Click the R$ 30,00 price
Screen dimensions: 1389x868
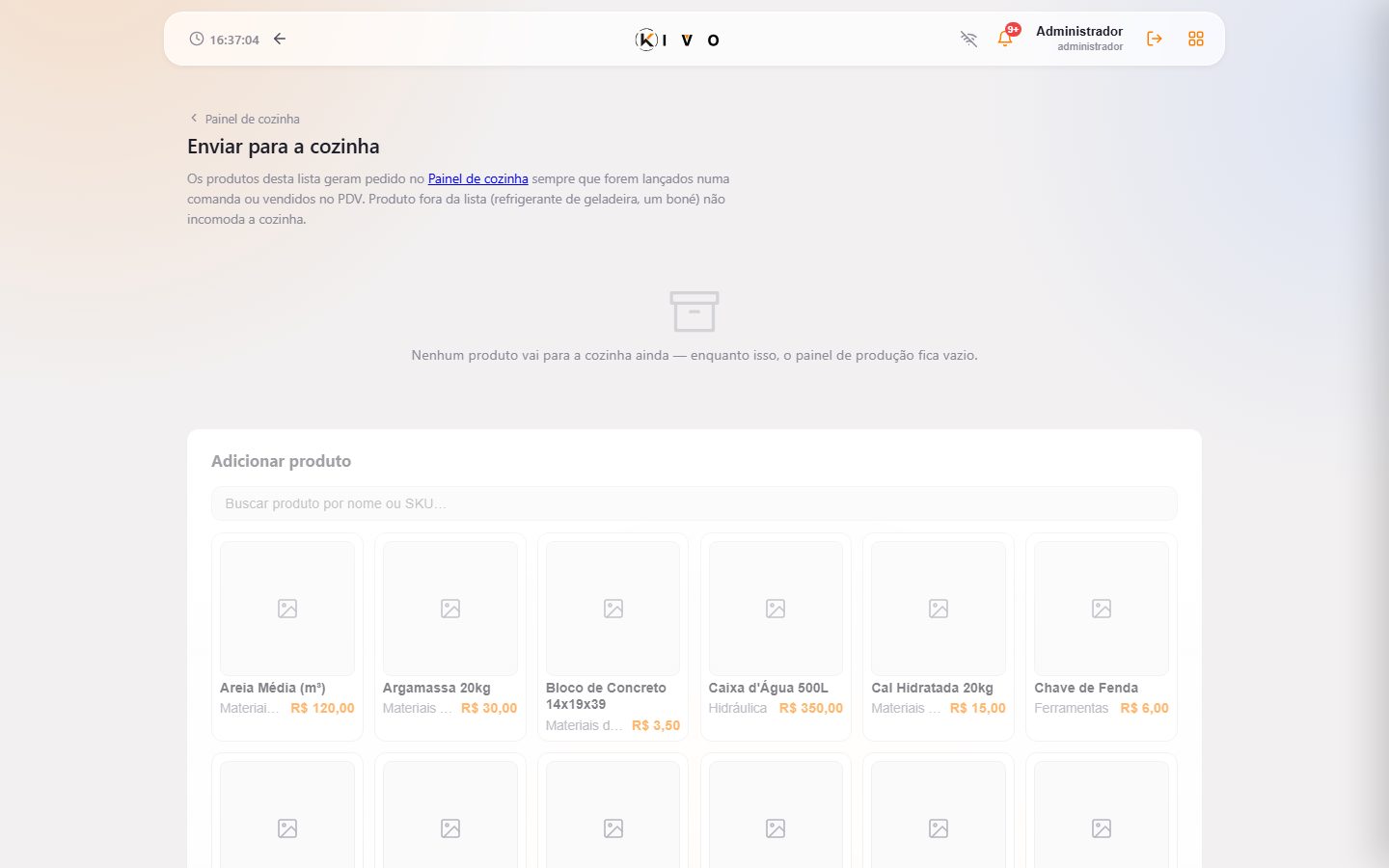coord(489,708)
